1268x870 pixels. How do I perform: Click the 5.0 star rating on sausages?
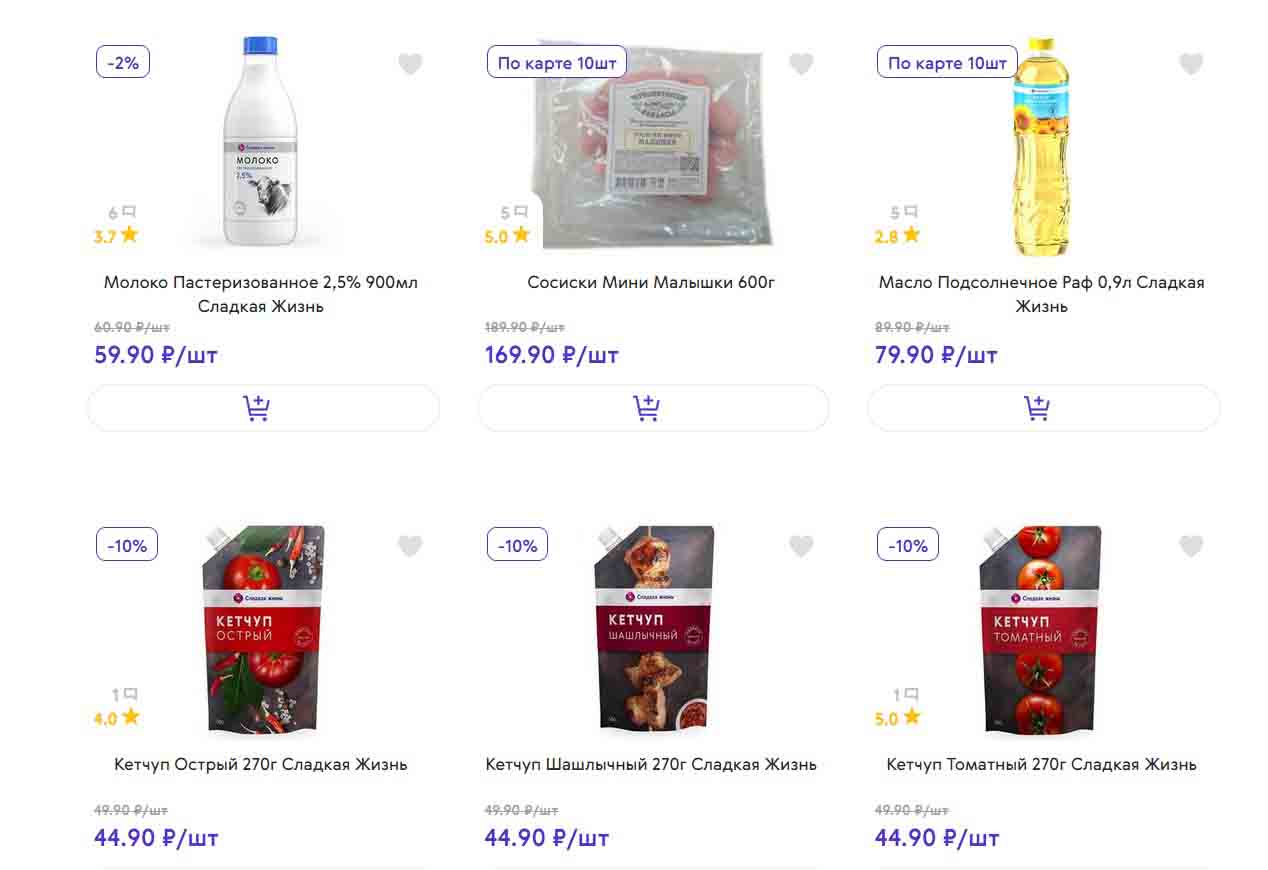click(507, 237)
